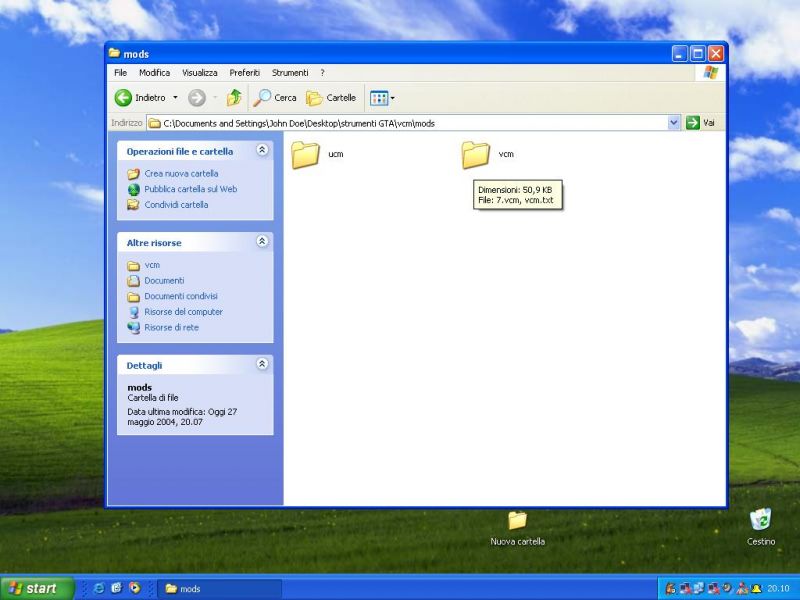Image resolution: width=800 pixels, height=600 pixels.
Task: Open the Indietro history dropdown arrow
Action: pos(175,97)
